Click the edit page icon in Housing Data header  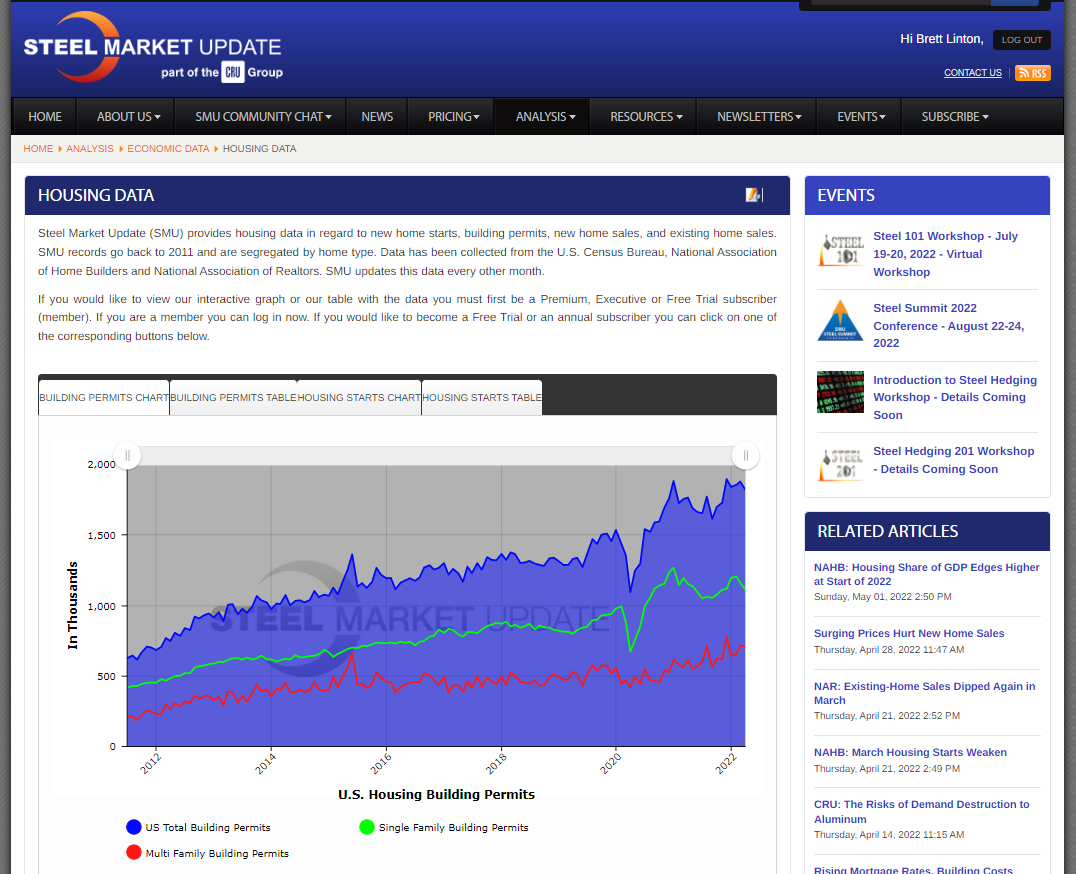pyautogui.click(x=754, y=195)
